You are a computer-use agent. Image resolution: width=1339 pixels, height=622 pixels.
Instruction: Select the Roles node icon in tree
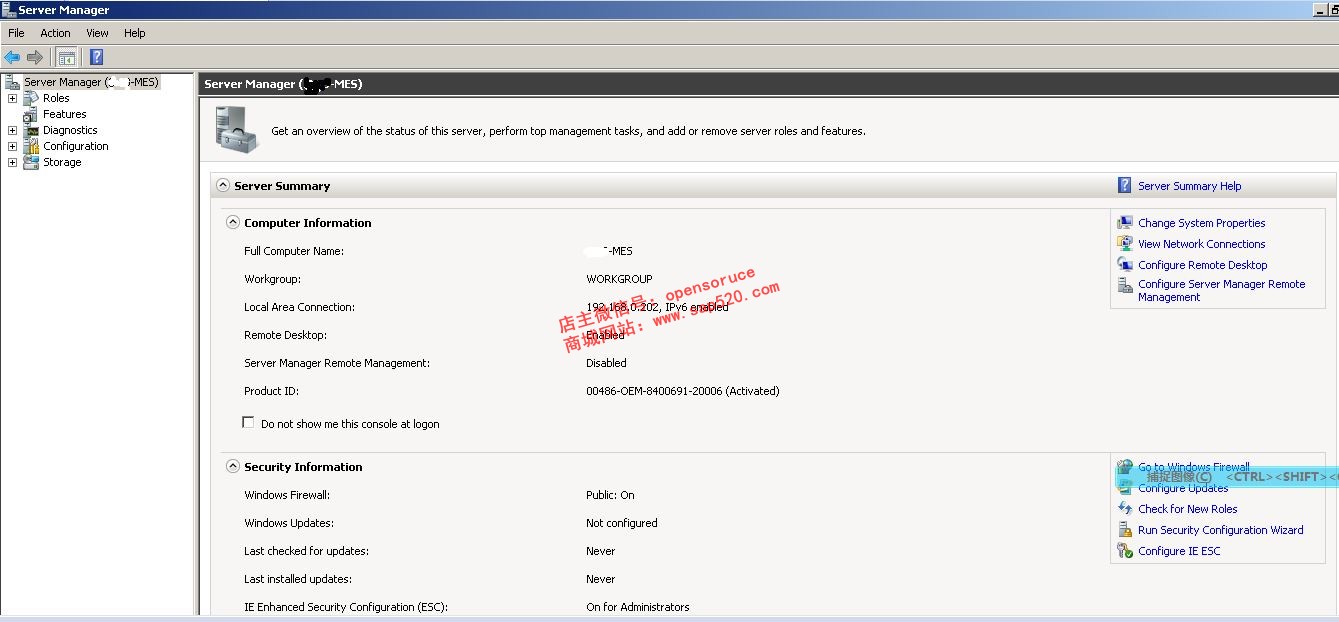tap(31, 98)
